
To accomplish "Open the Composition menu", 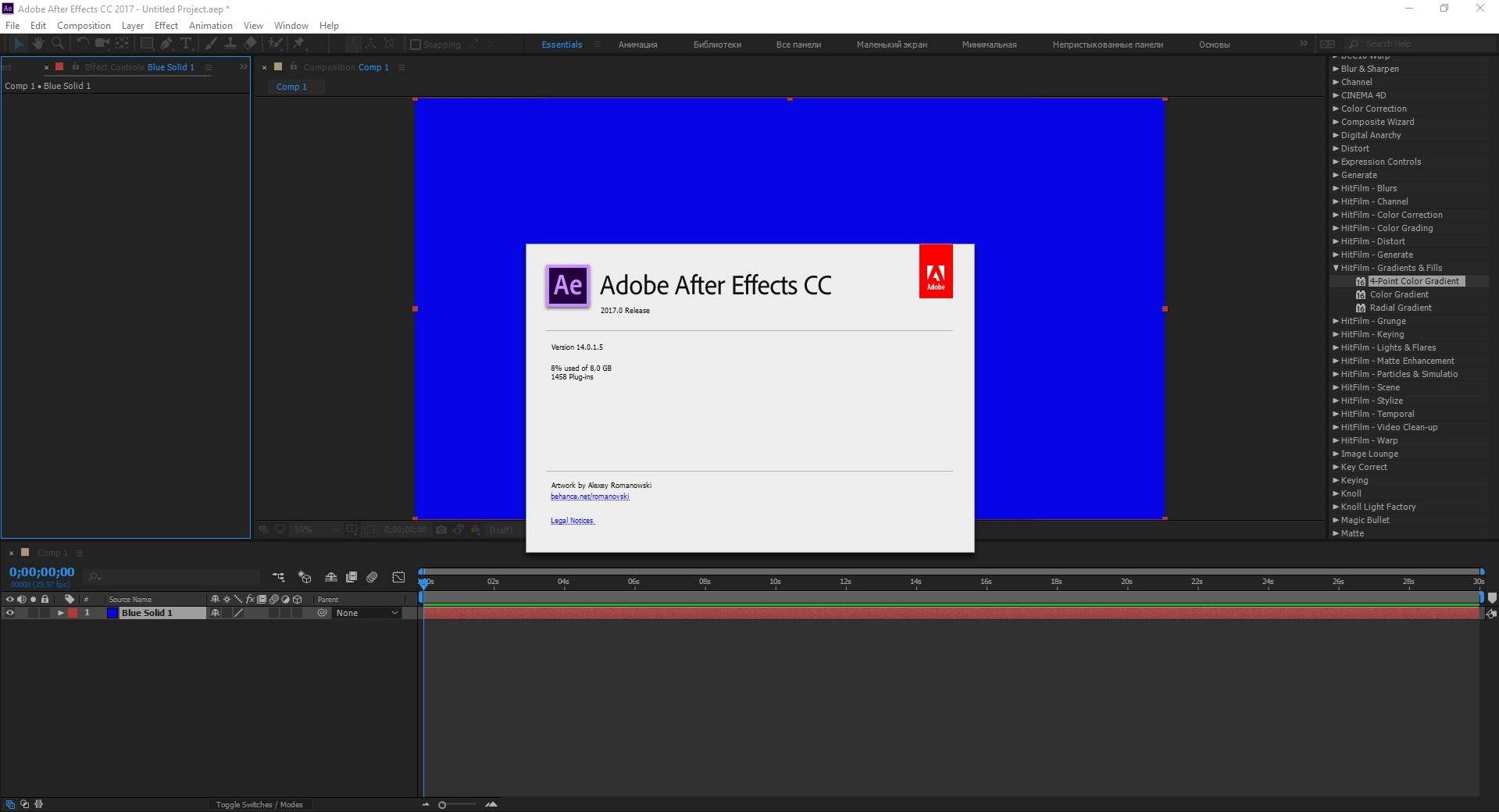I will (84, 26).
